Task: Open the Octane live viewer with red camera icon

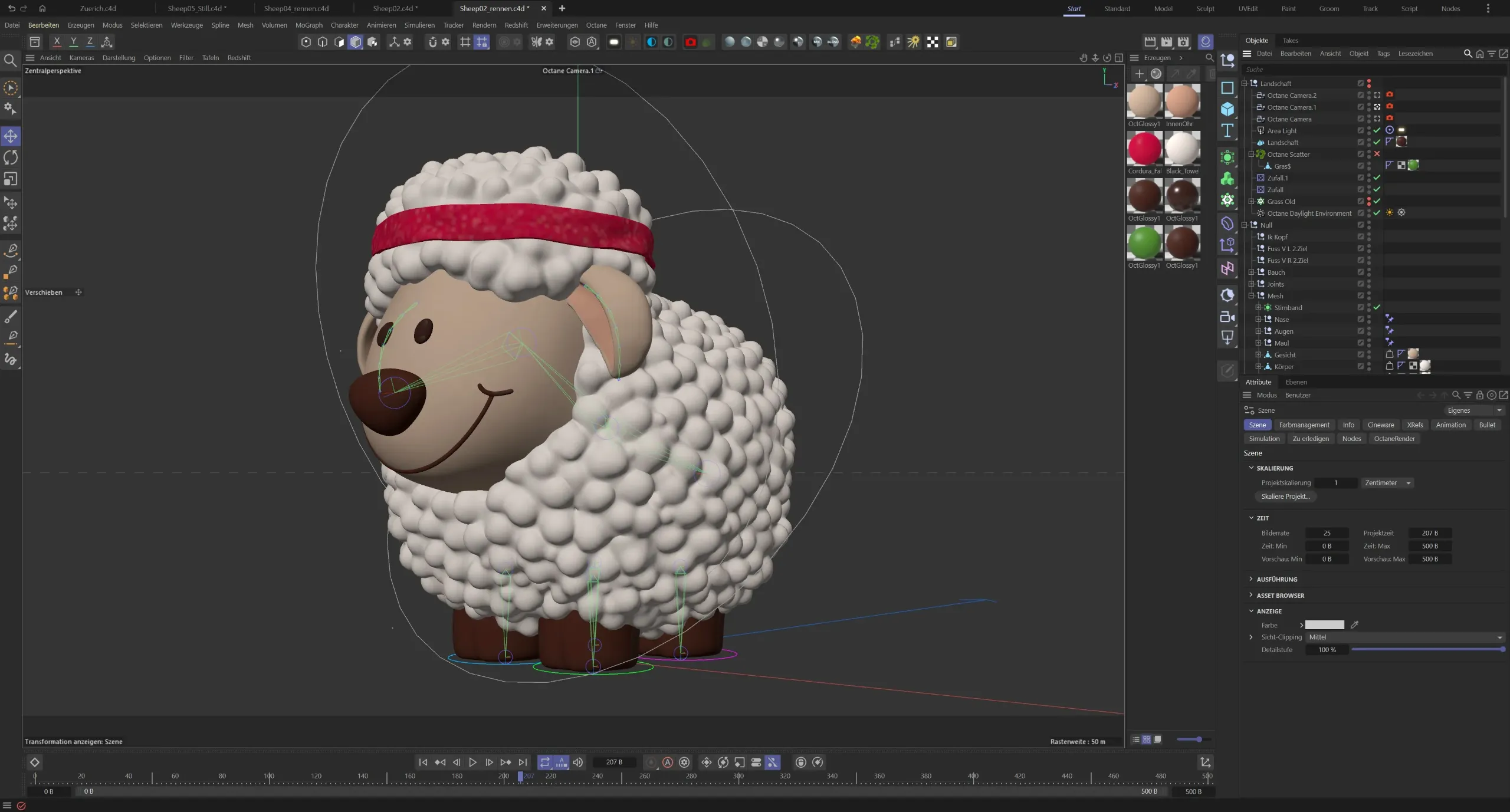Action: point(690,42)
